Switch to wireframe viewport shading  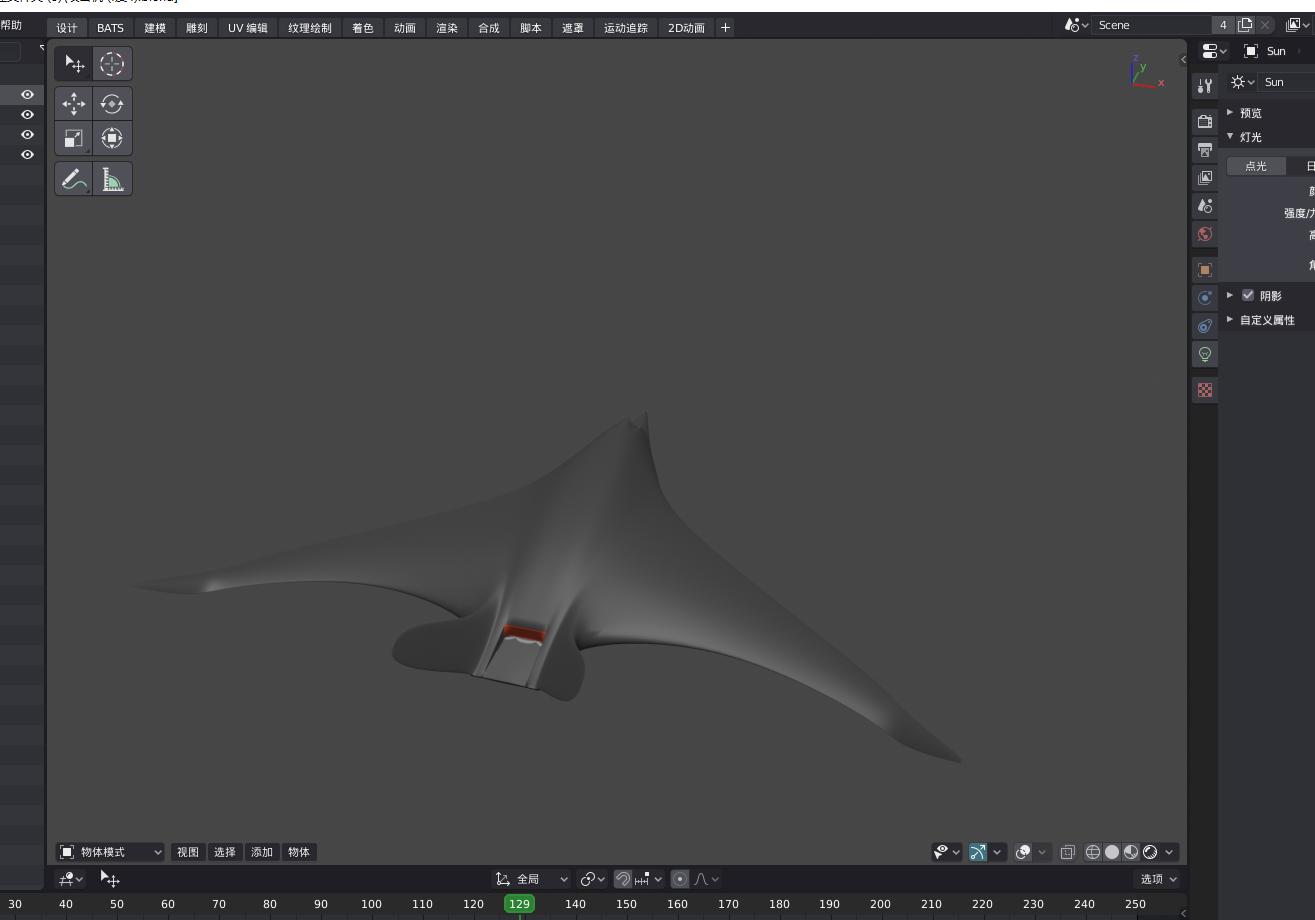(1093, 852)
